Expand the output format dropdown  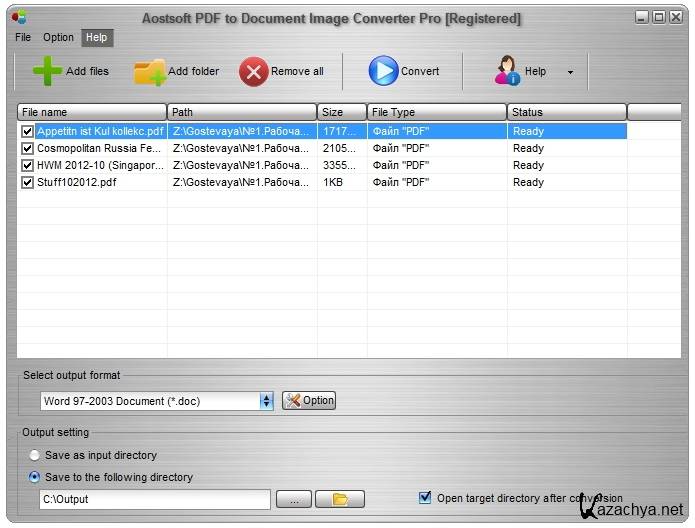pos(266,401)
